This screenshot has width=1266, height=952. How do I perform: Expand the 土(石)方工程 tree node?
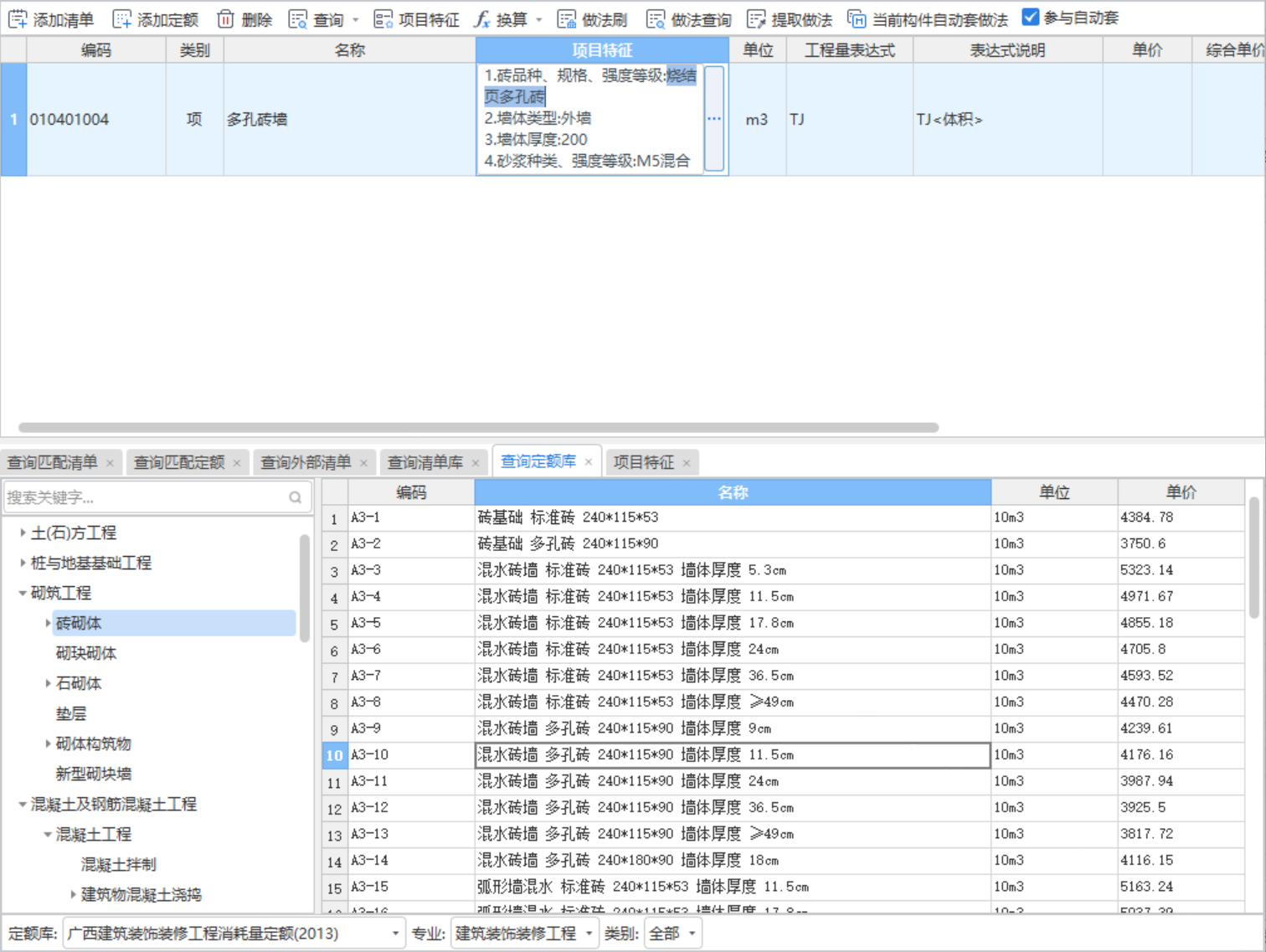[x=23, y=533]
